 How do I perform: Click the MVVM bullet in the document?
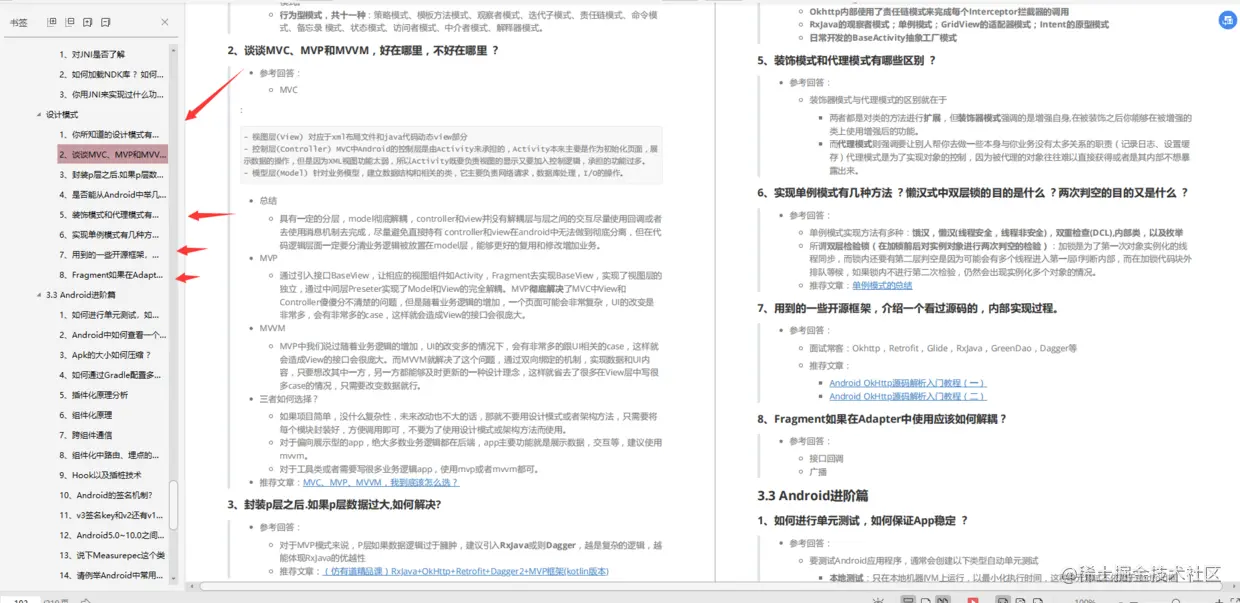click(x=273, y=327)
